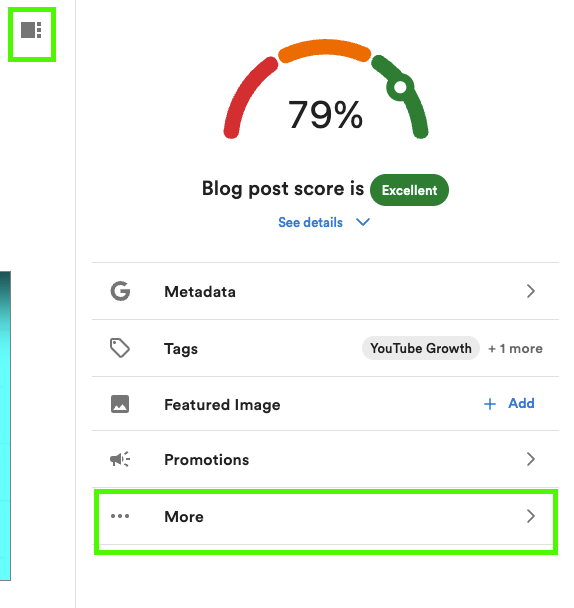574x608 pixels.
Task: Expand the More row chevron
Action: [531, 516]
